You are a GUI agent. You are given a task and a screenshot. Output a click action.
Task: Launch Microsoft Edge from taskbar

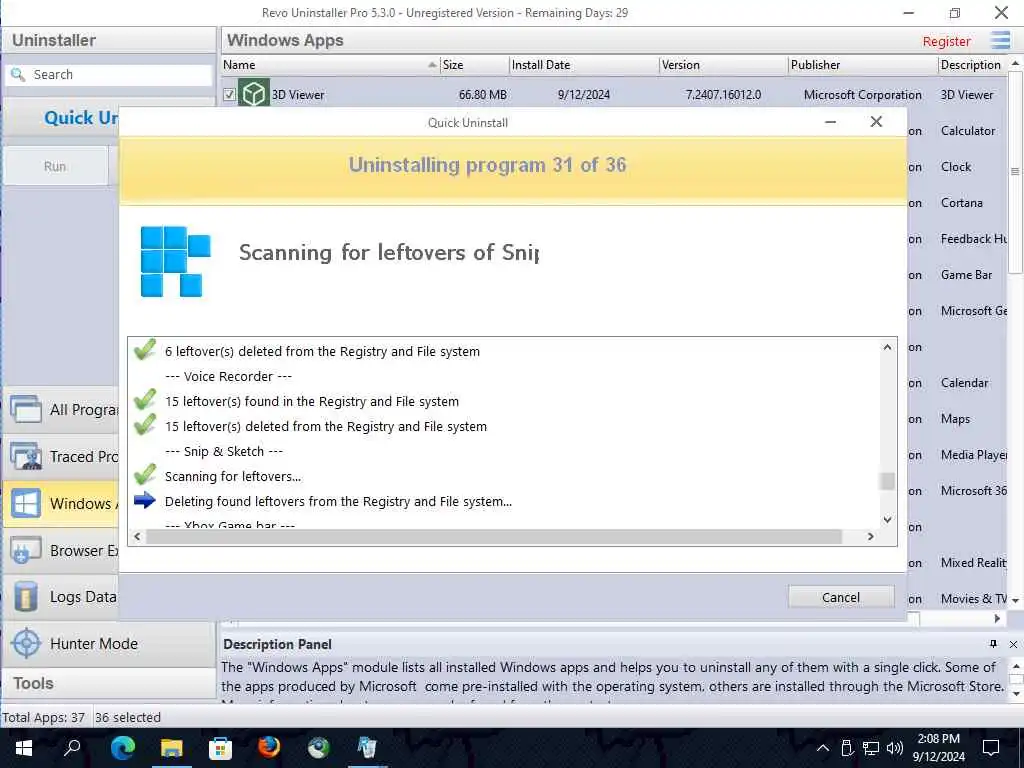pos(122,748)
